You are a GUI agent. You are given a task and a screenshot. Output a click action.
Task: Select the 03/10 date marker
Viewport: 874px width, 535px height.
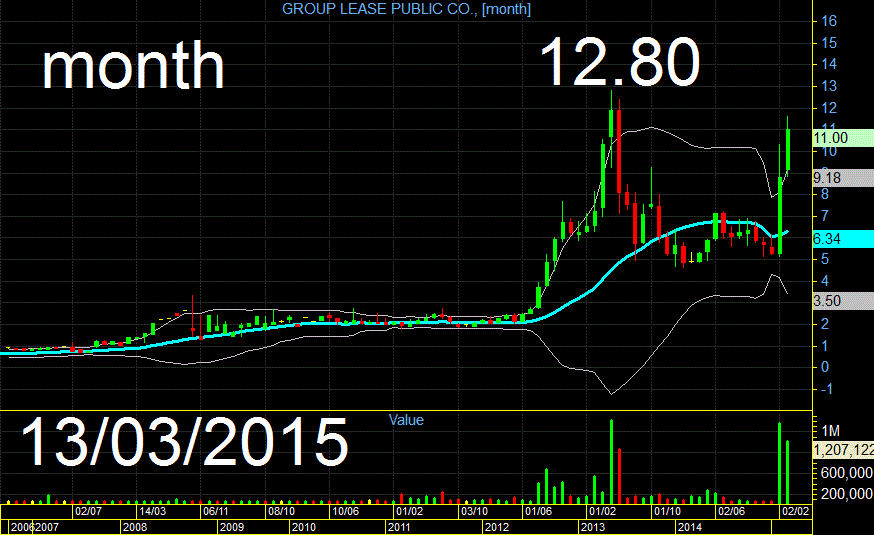(474, 511)
